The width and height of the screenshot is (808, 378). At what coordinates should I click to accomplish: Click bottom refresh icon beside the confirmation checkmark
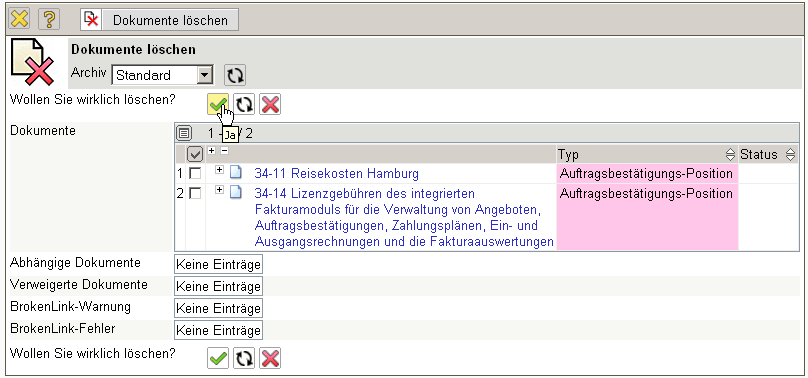pos(244,358)
